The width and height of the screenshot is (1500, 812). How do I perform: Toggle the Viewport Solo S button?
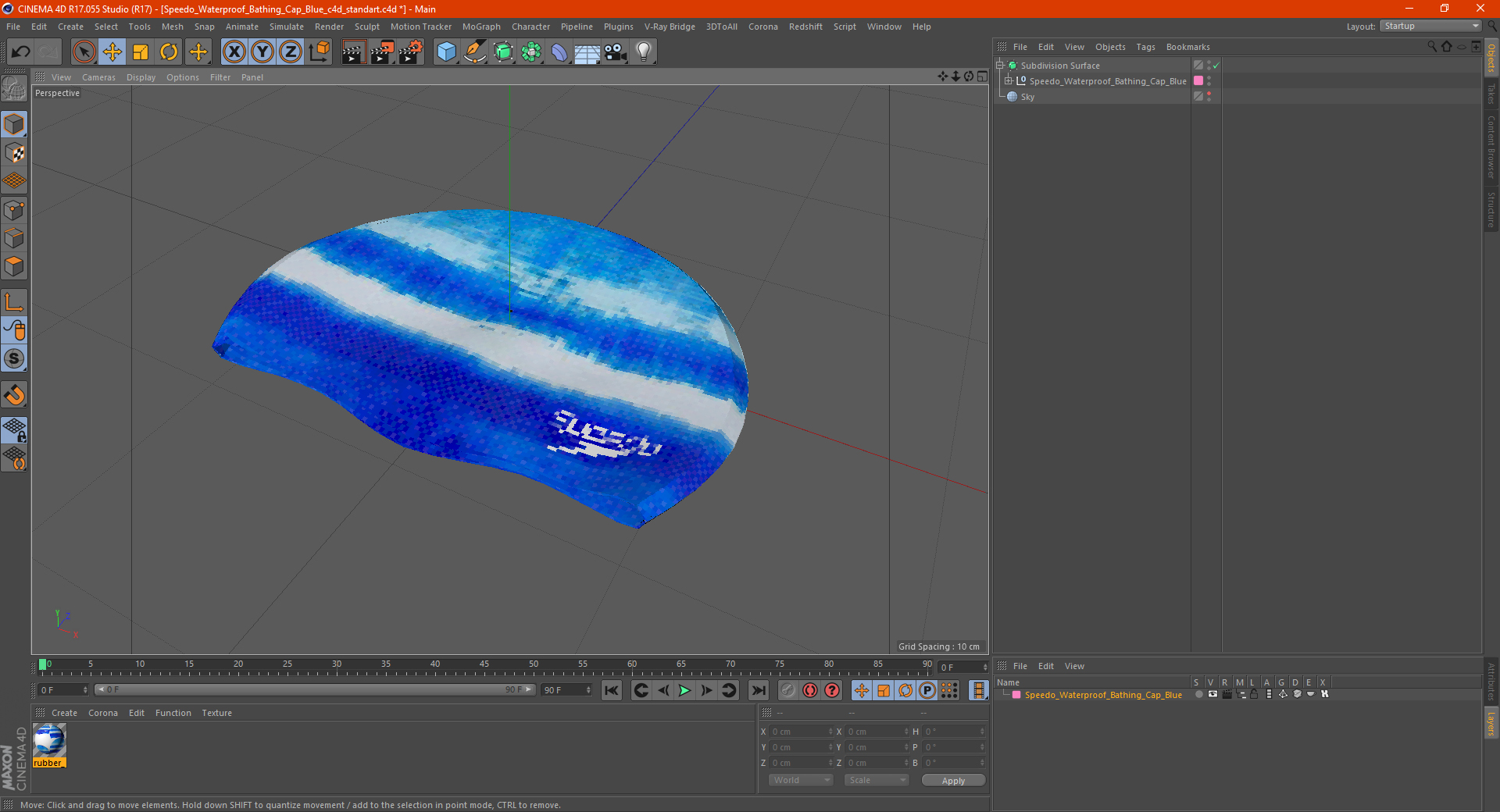[14, 358]
